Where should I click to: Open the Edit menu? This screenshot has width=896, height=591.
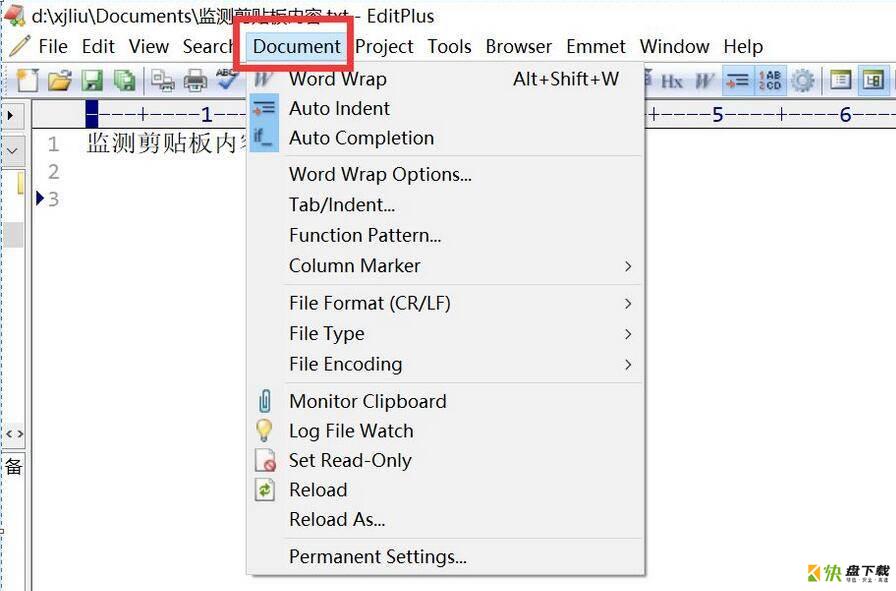[x=98, y=46]
